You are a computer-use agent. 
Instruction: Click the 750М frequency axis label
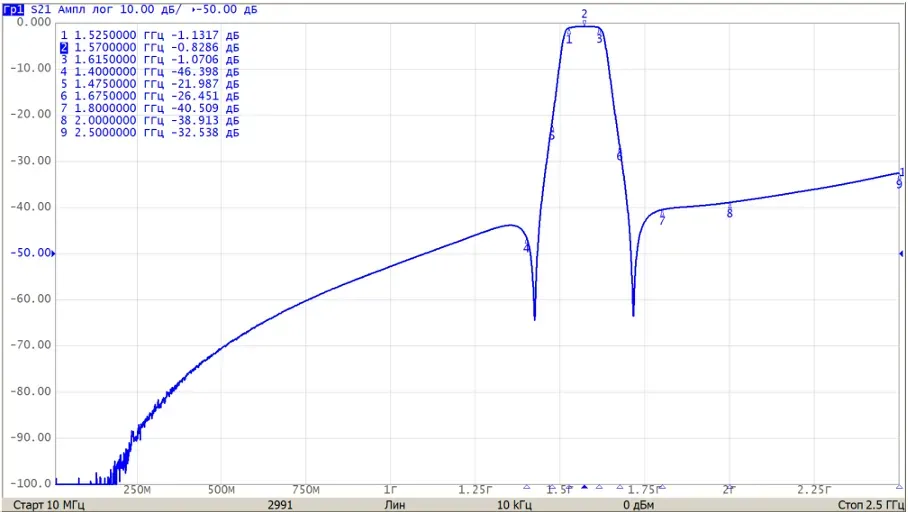coord(306,490)
